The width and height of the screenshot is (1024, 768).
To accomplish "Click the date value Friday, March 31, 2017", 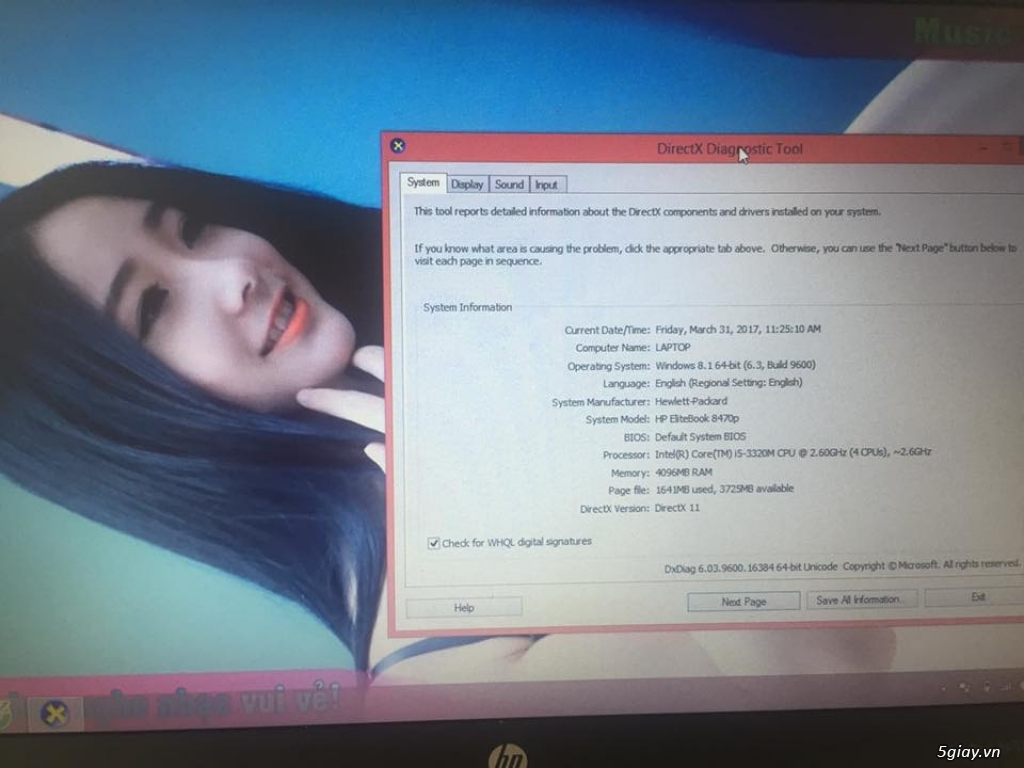I will pos(738,329).
